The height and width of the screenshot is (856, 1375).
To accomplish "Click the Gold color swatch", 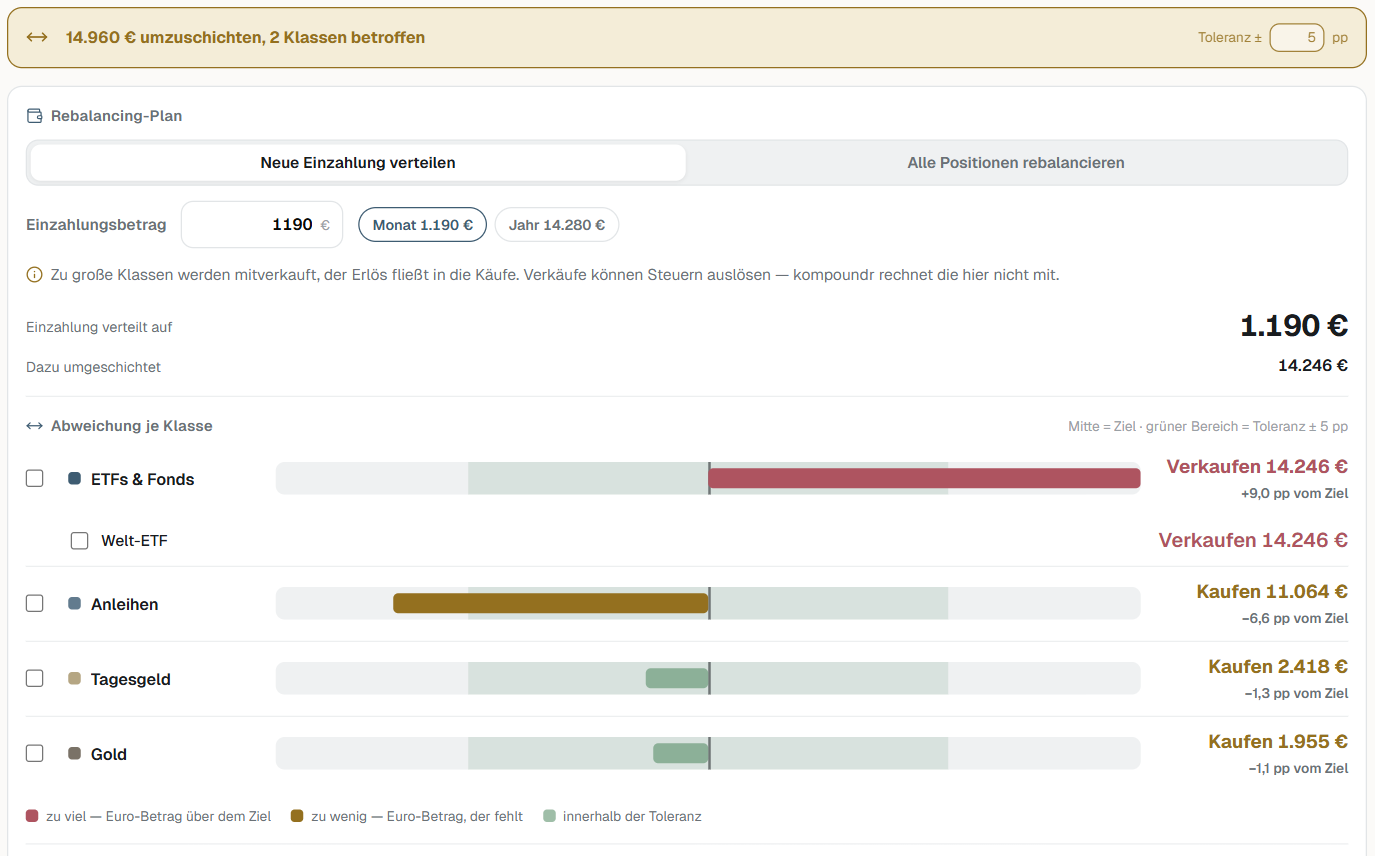I will point(74,754).
